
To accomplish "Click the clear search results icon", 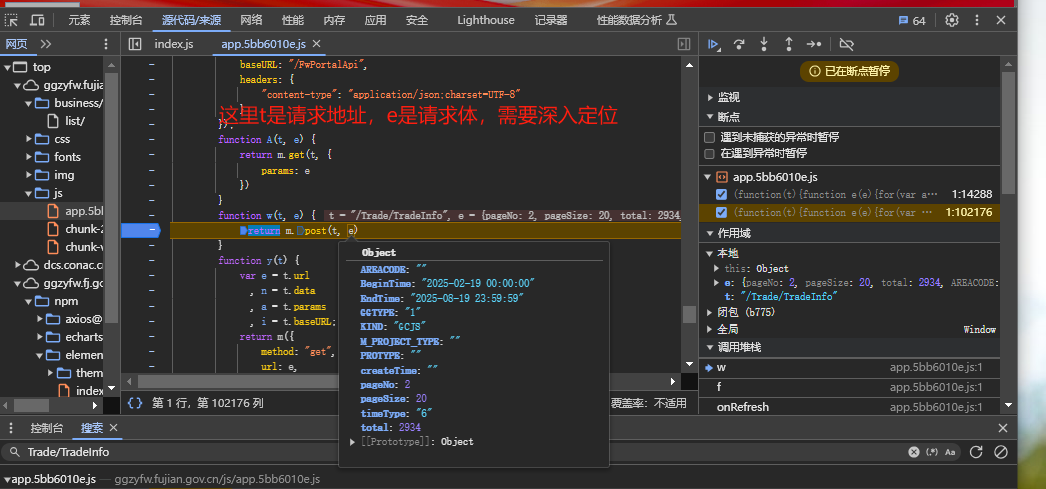I will click(1001, 452).
